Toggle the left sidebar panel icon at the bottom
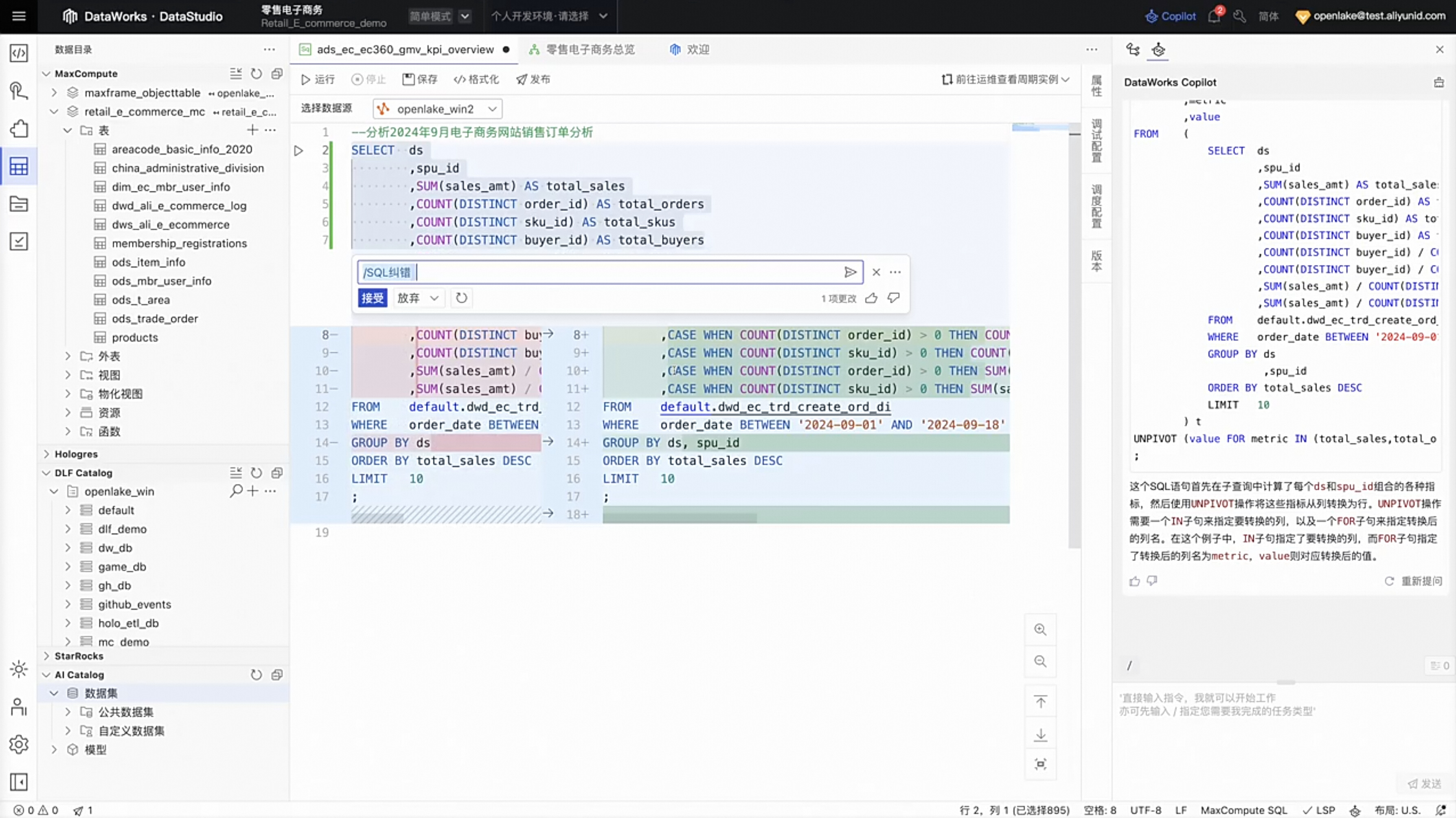This screenshot has height=818, width=1456. click(x=19, y=782)
